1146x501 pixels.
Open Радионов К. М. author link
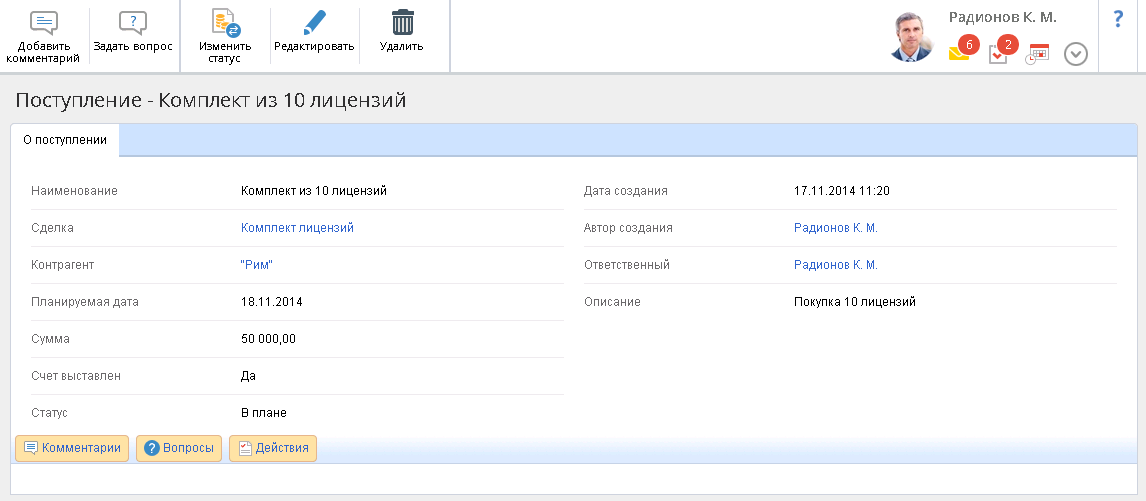835,228
